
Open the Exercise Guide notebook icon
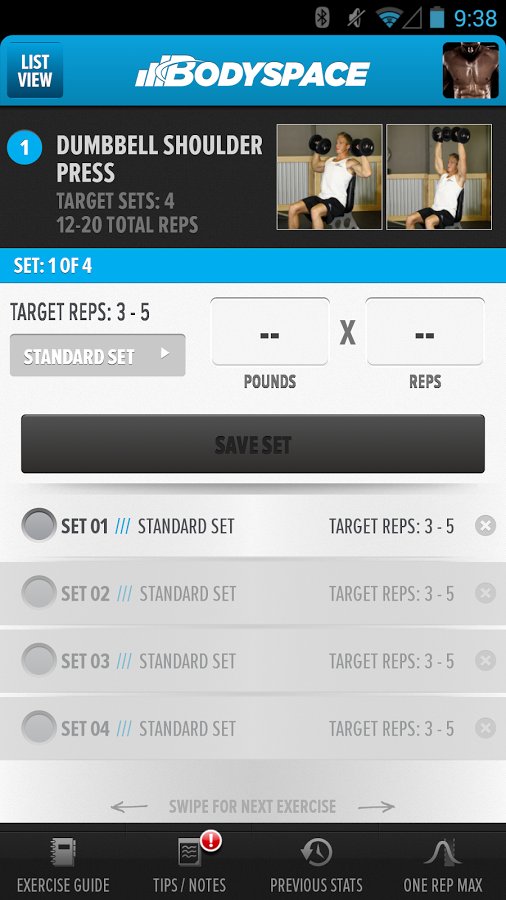coord(63,853)
